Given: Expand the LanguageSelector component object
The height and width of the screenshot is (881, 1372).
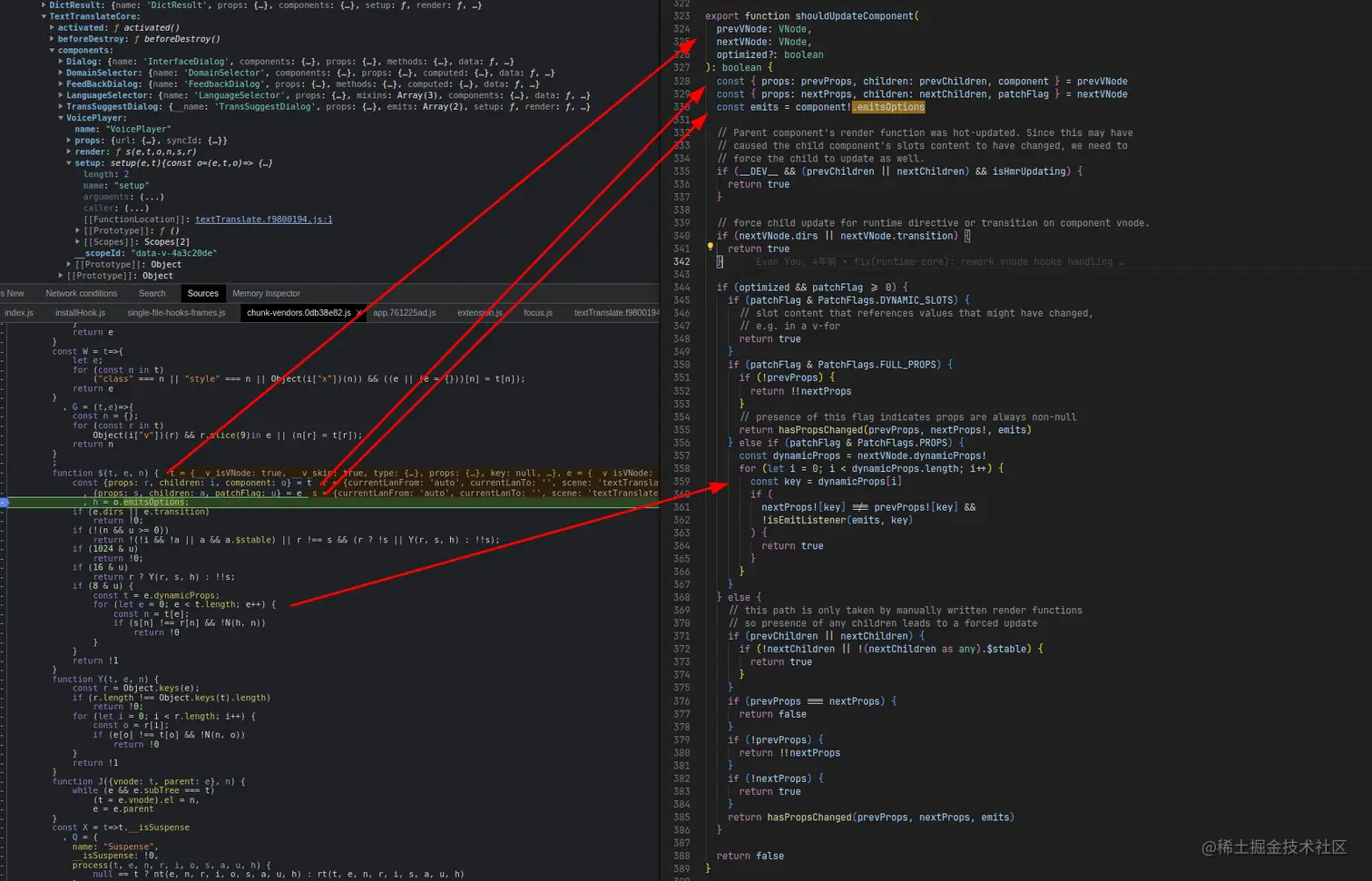Looking at the screenshot, I should click(61, 95).
